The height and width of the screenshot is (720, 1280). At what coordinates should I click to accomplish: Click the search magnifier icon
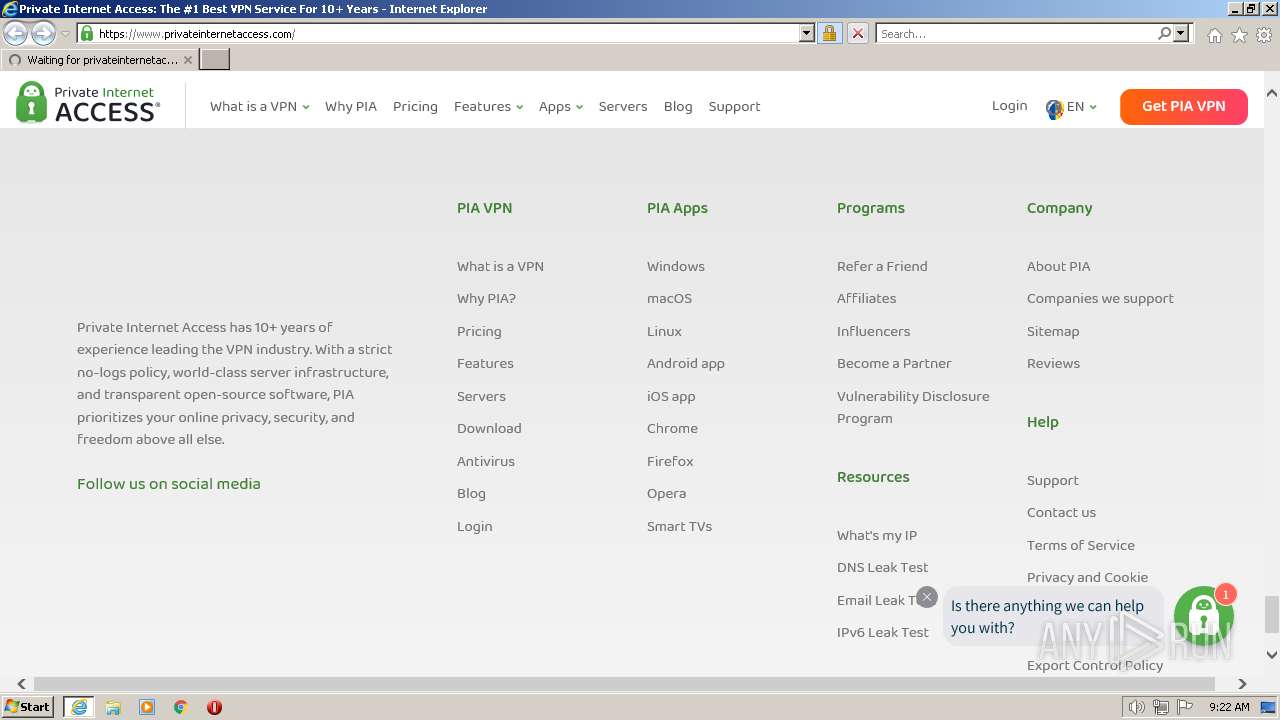coord(1165,33)
